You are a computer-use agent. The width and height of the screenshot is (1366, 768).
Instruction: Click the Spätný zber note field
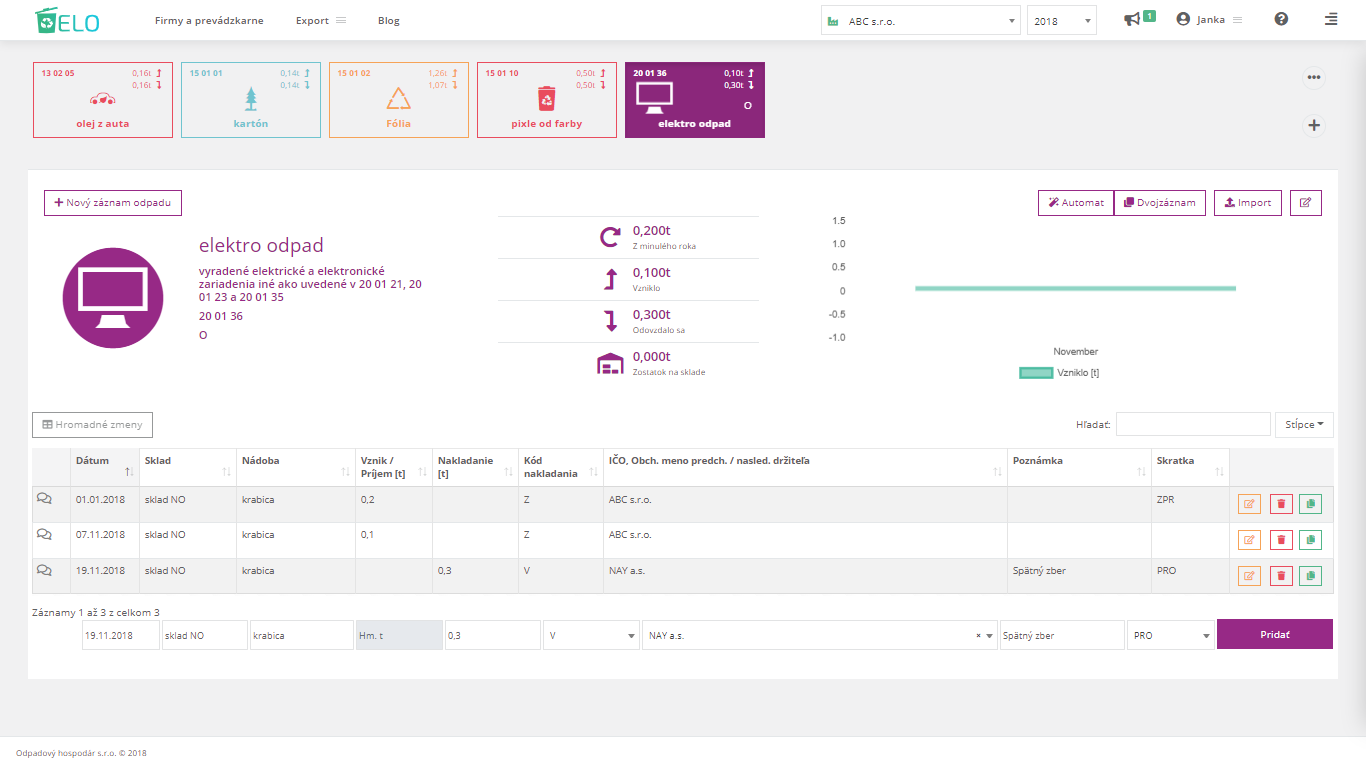point(1062,635)
